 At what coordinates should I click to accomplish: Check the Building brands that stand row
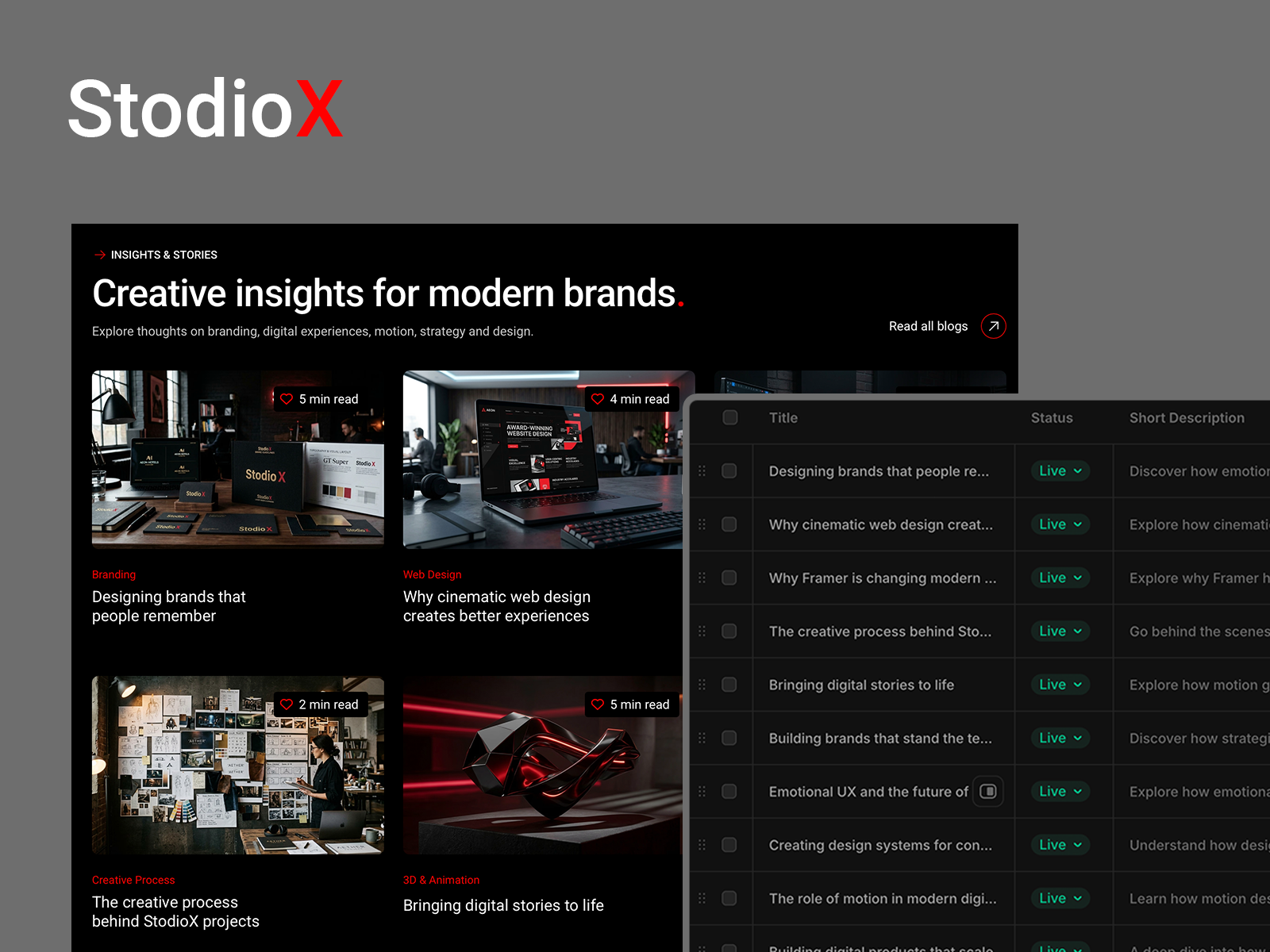point(729,738)
